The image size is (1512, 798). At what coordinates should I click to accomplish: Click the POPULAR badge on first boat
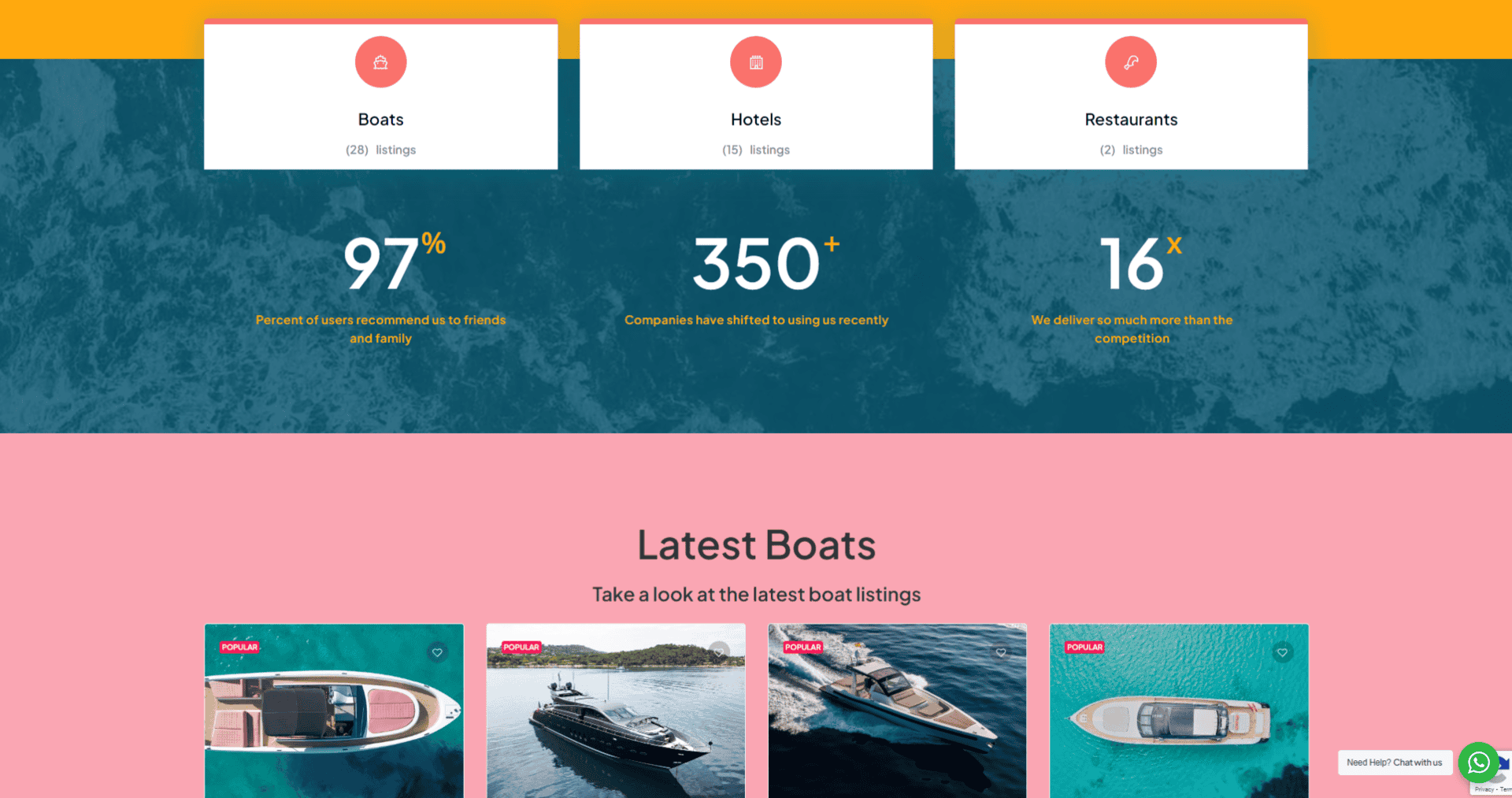(x=239, y=648)
